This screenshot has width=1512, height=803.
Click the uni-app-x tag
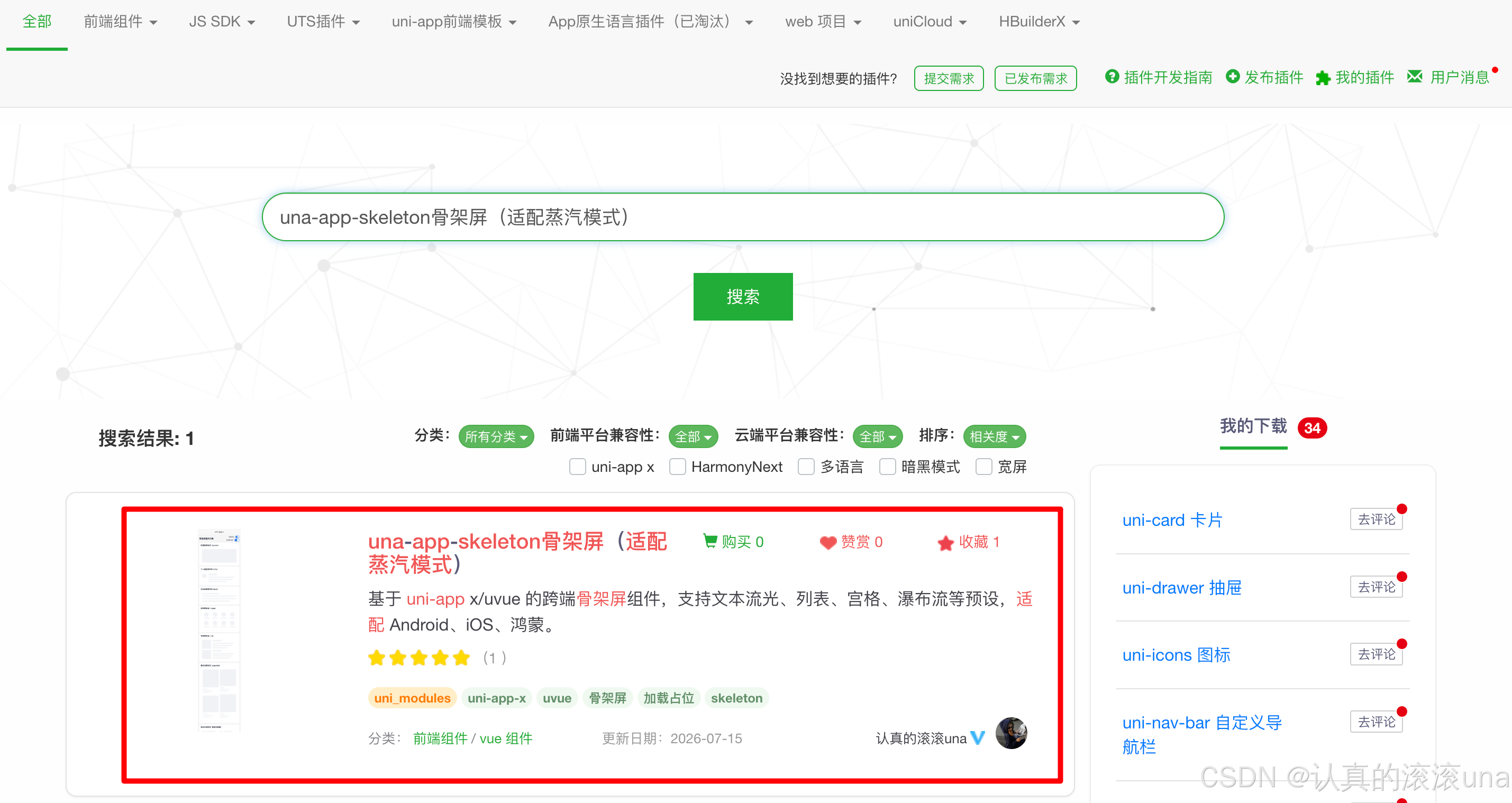click(497, 698)
